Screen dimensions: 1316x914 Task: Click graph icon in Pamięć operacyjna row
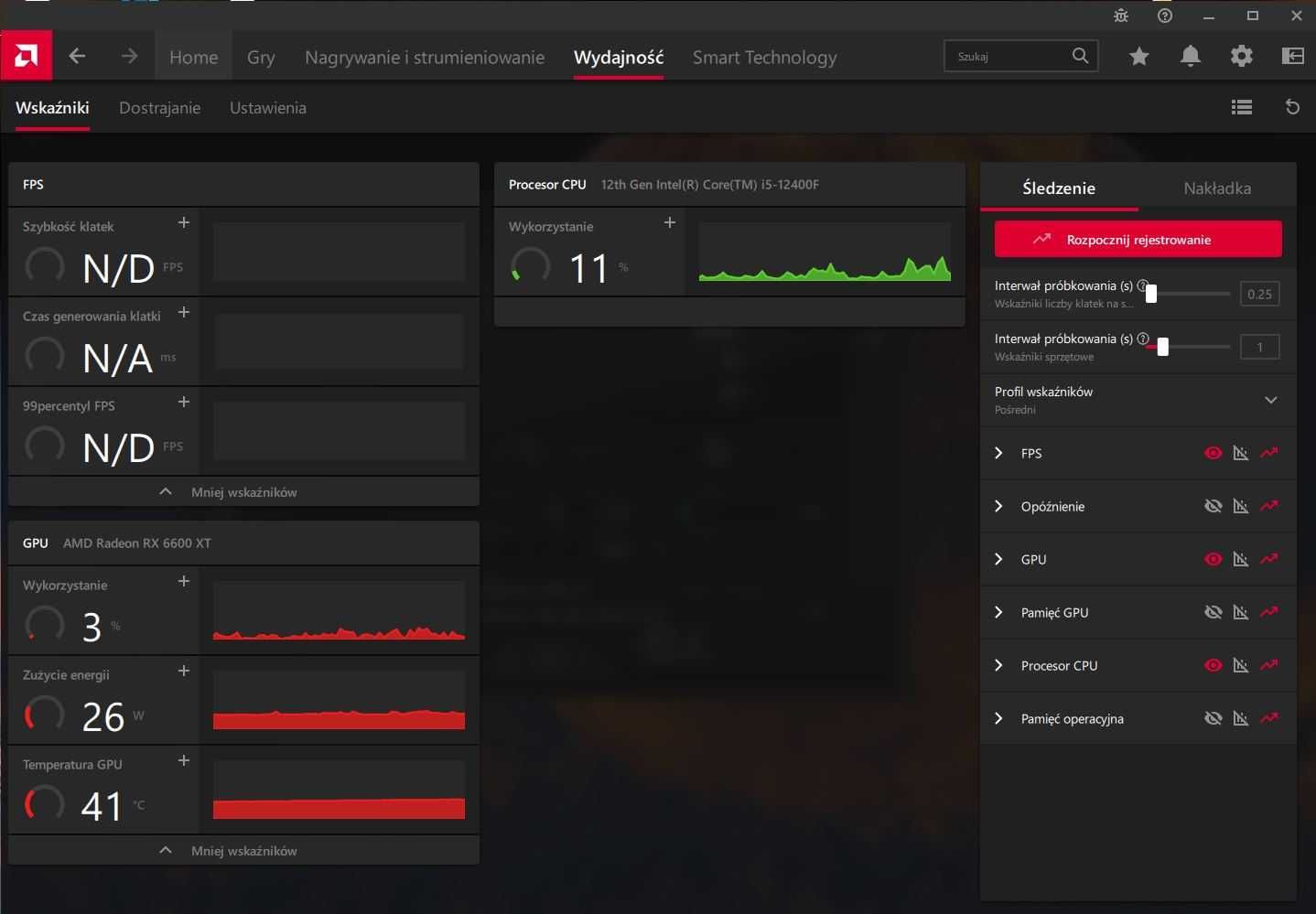1241,718
